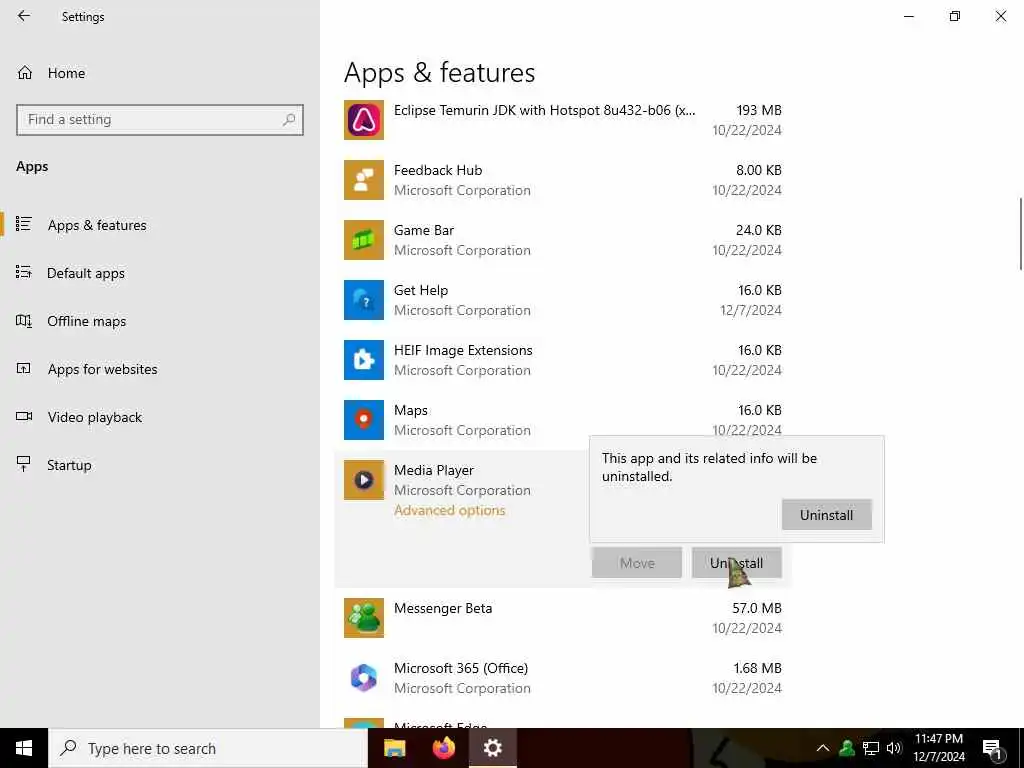Select Eclipse Temurin JDK entry name
The width and height of the screenshot is (1024, 768).
click(x=545, y=110)
